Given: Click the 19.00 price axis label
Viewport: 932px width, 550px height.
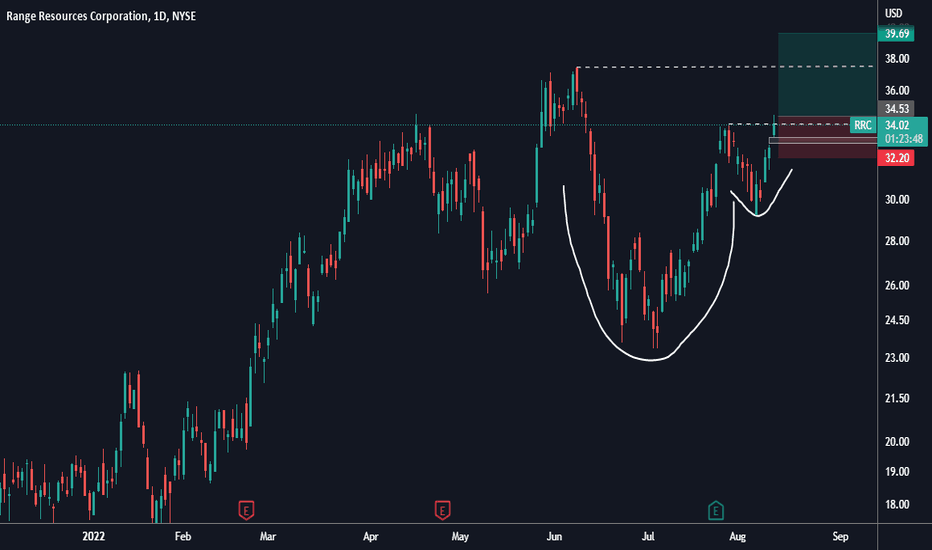Looking at the screenshot, I should tap(897, 472).
